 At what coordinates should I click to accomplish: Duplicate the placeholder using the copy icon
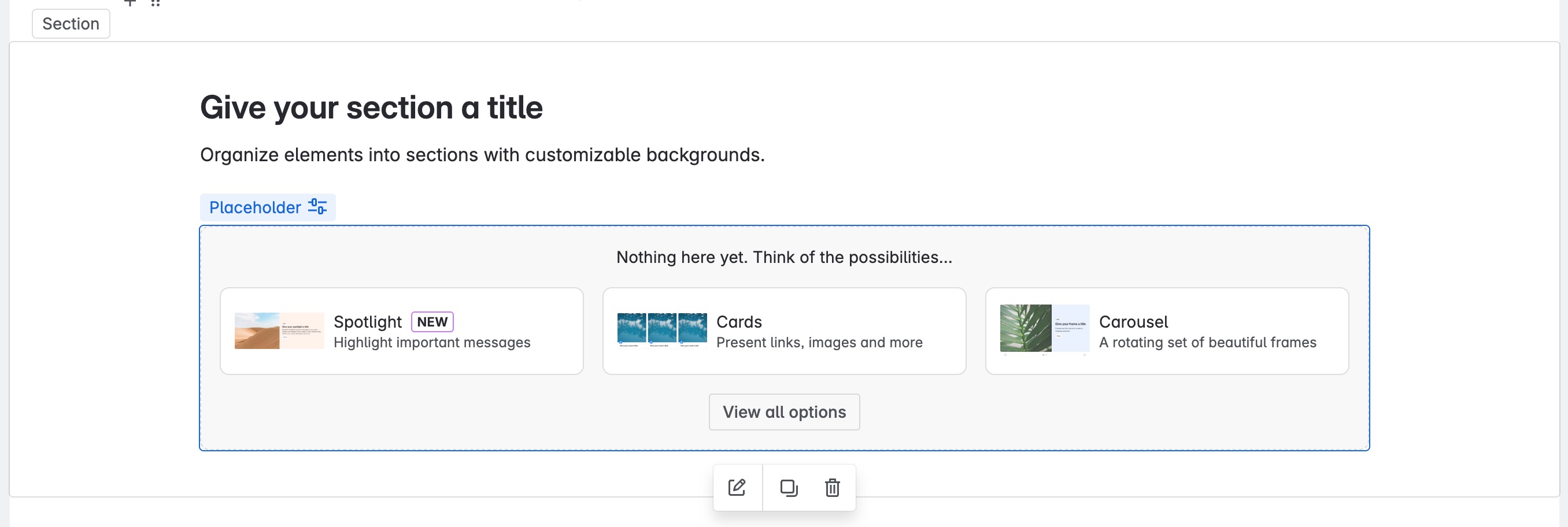788,488
